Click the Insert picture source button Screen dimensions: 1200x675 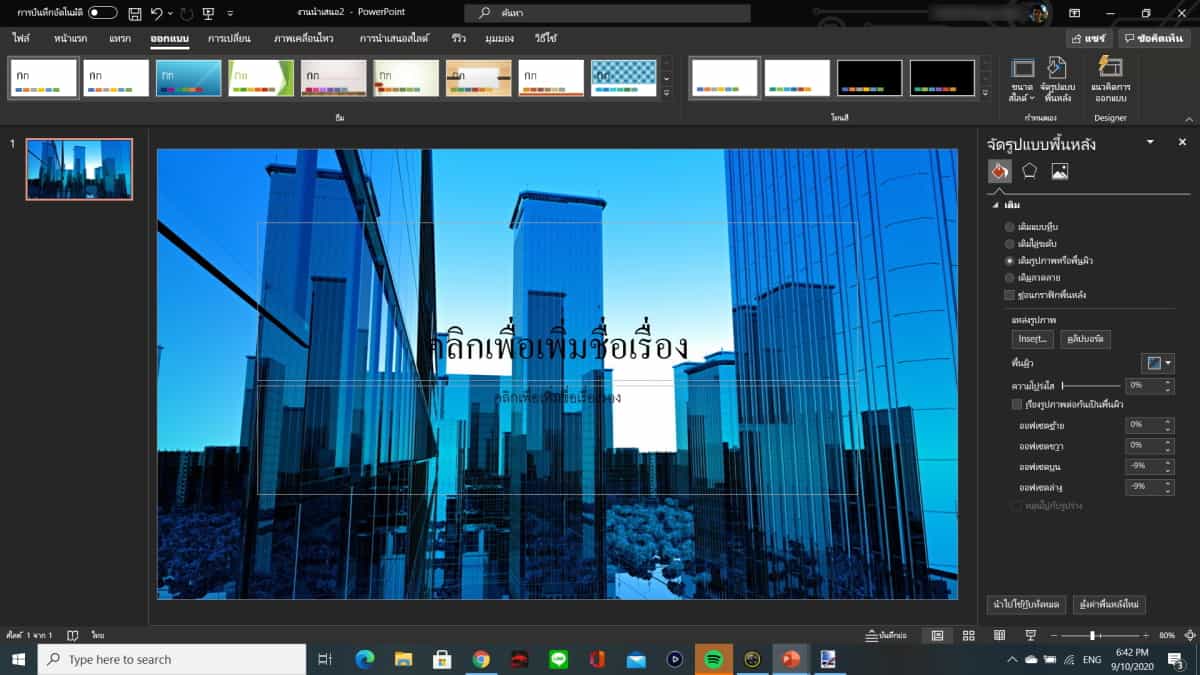pos(1032,339)
